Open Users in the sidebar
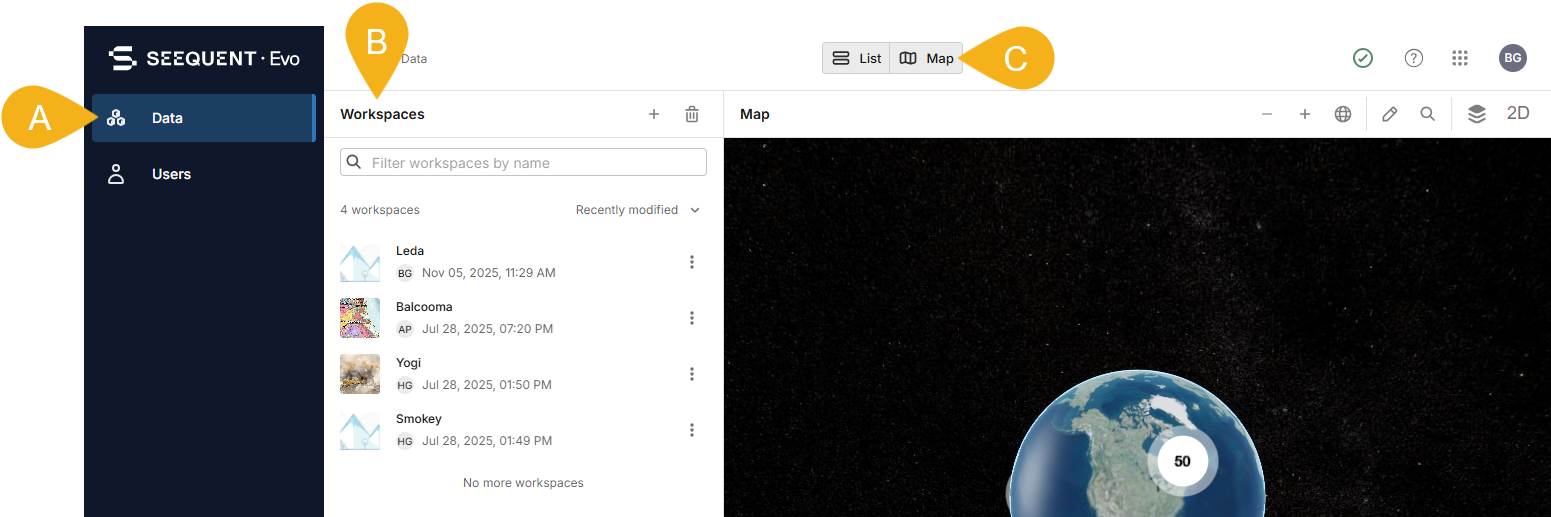The image size is (1551, 517). (x=171, y=174)
